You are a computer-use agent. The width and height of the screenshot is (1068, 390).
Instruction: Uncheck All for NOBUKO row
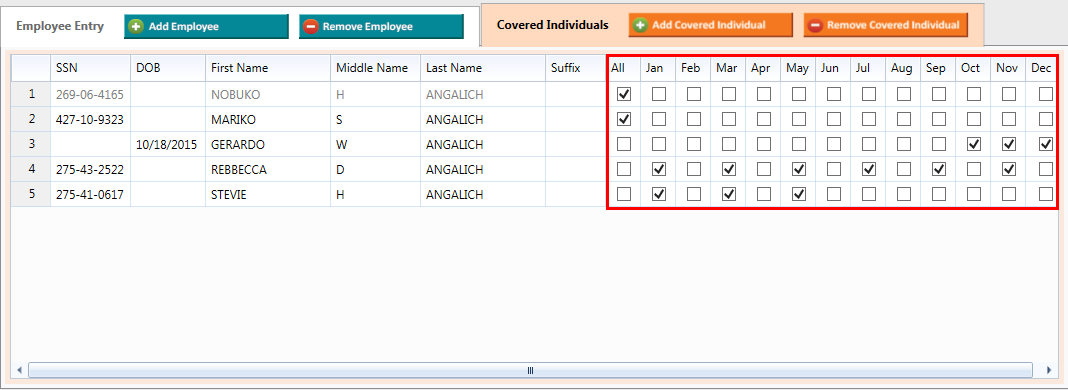pos(623,94)
